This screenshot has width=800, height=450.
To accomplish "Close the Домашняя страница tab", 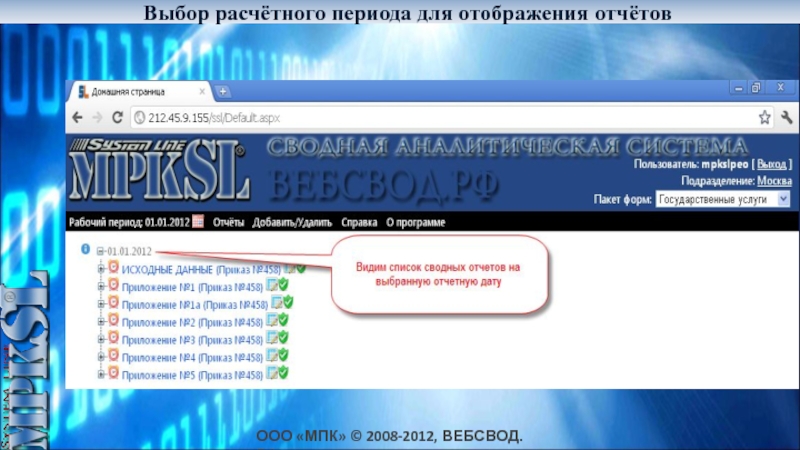I will (x=202, y=91).
